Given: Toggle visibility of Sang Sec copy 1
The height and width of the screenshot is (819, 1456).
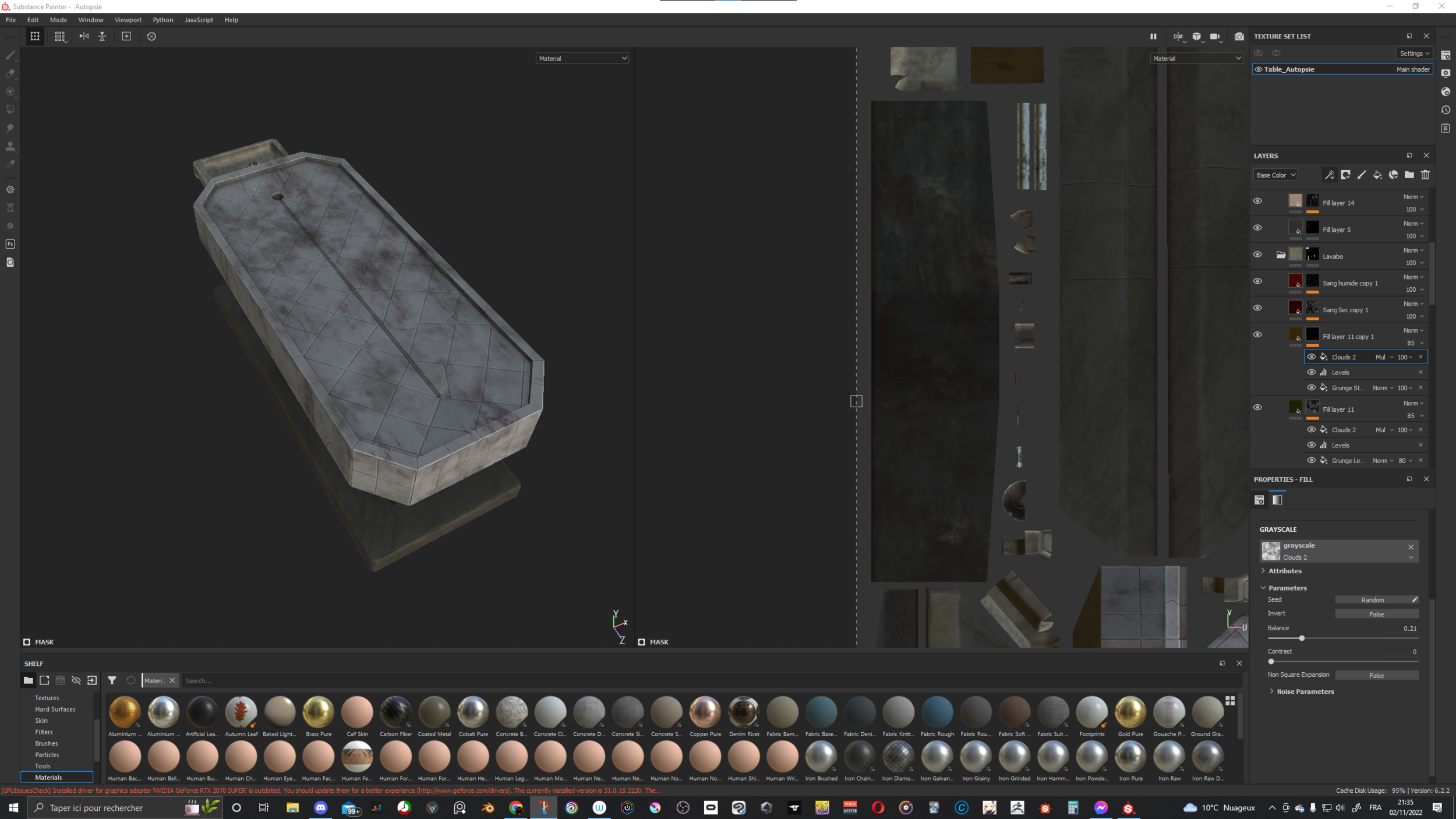Looking at the screenshot, I should pyautogui.click(x=1257, y=308).
